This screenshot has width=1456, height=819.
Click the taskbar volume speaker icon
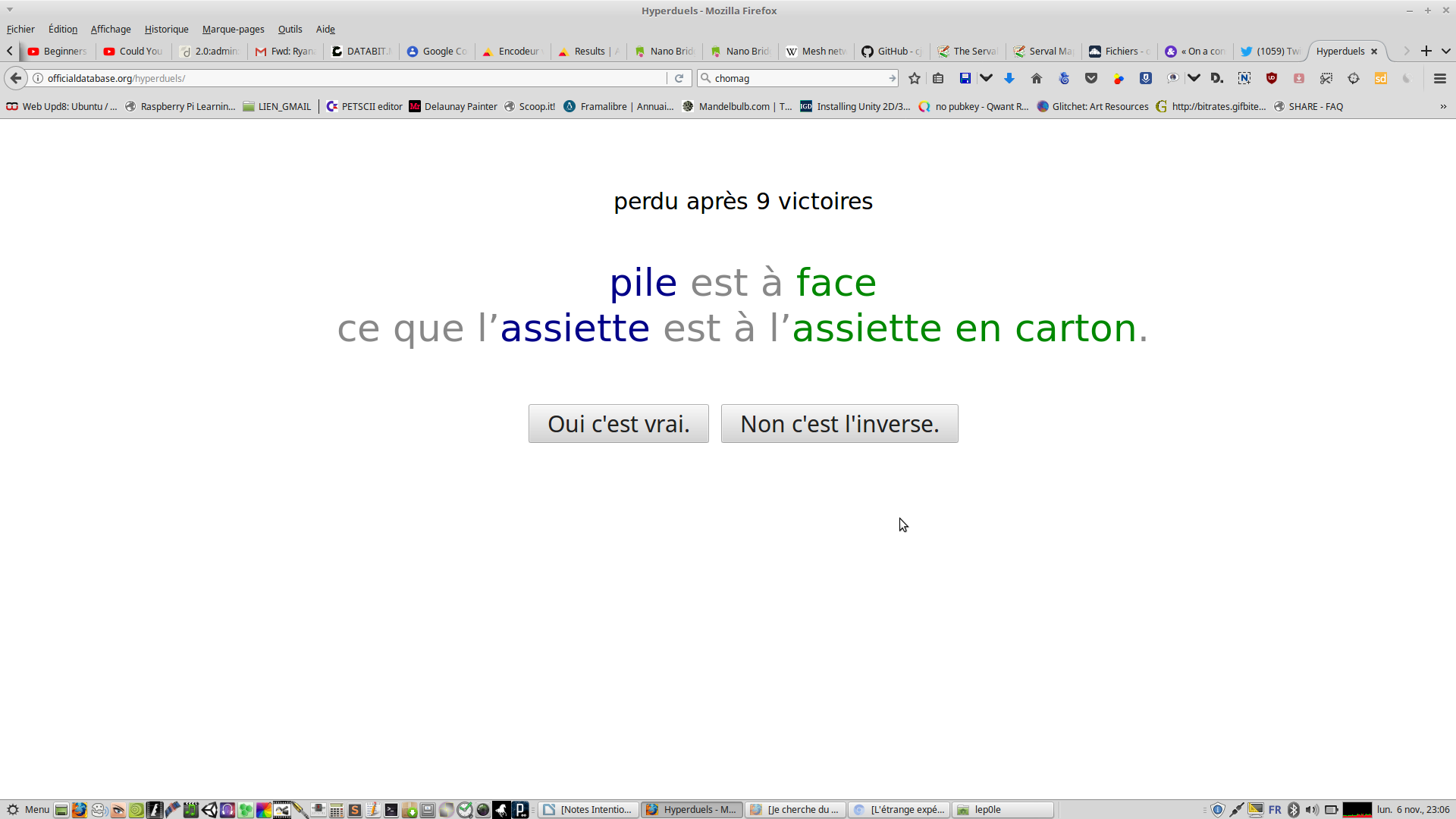[x=1312, y=809]
